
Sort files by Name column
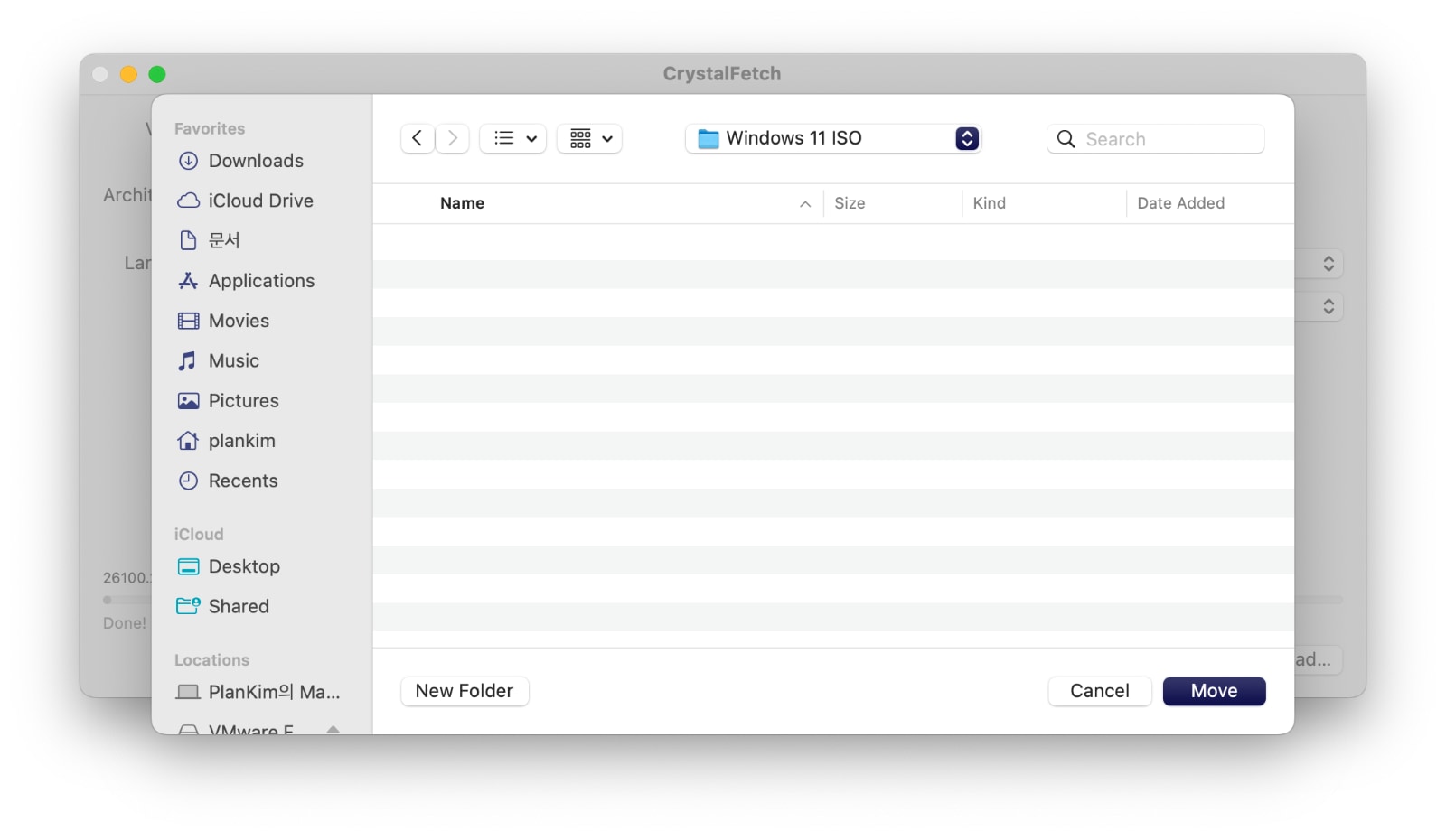point(462,203)
